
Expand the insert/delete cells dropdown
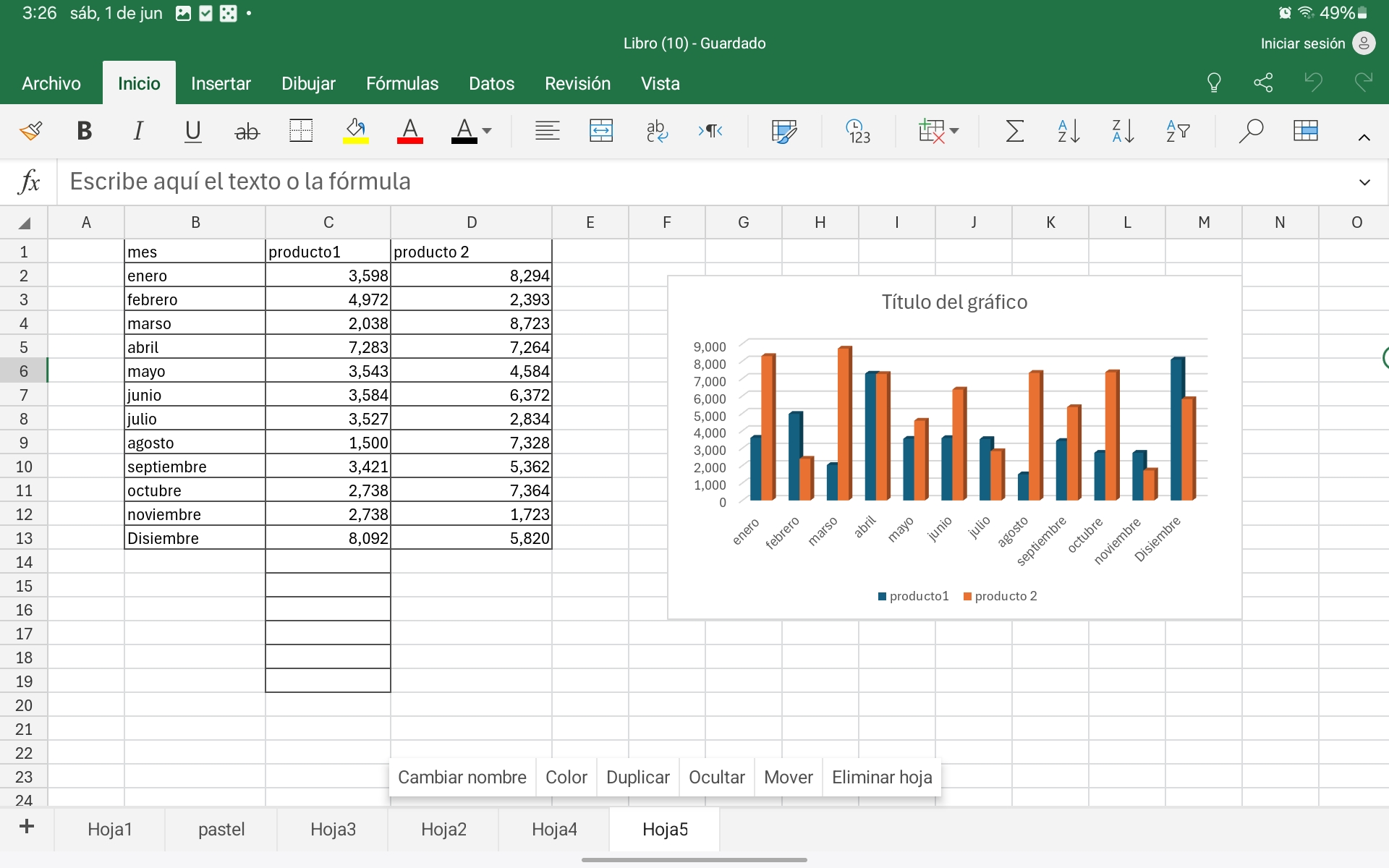pos(954,131)
